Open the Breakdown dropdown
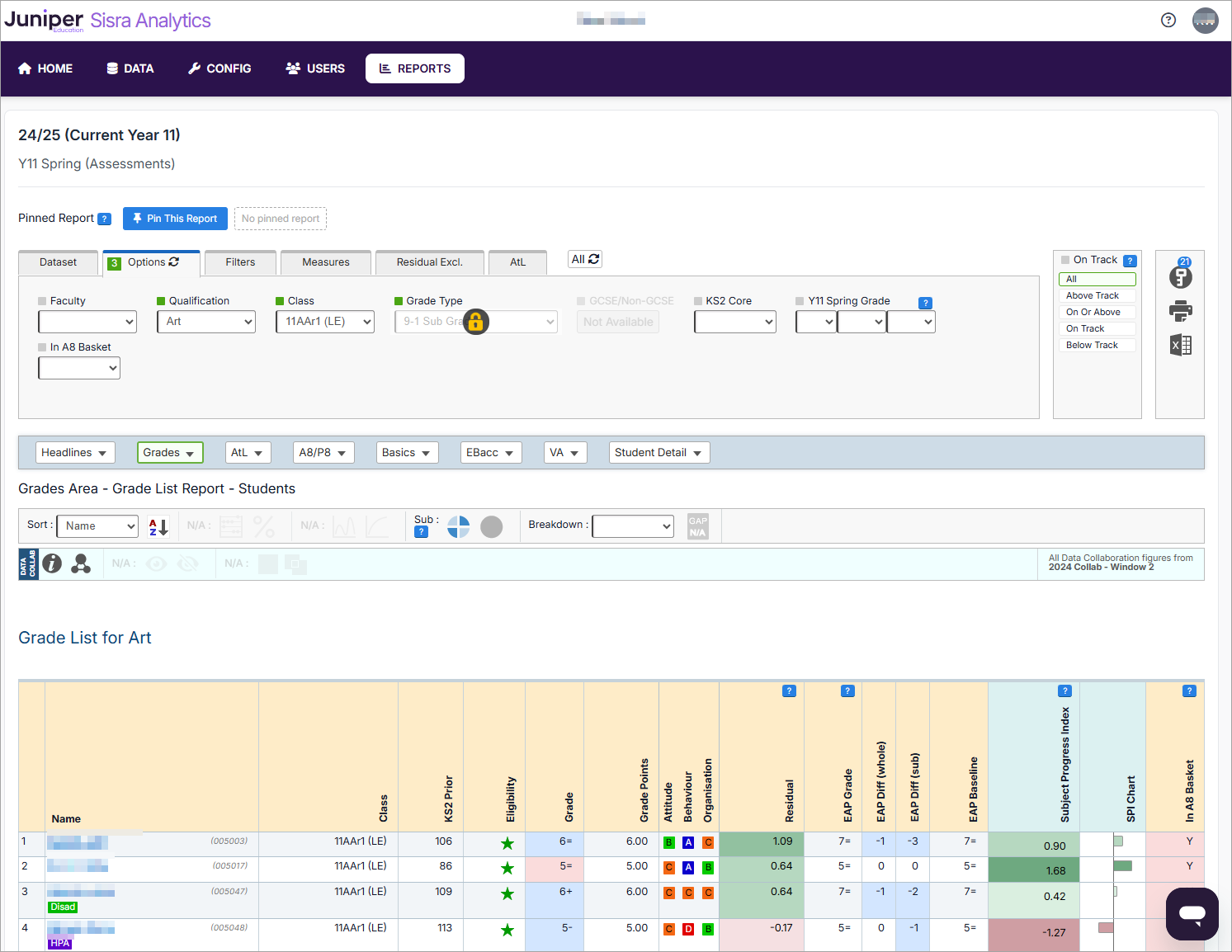The width and height of the screenshot is (1232, 952). coord(632,525)
